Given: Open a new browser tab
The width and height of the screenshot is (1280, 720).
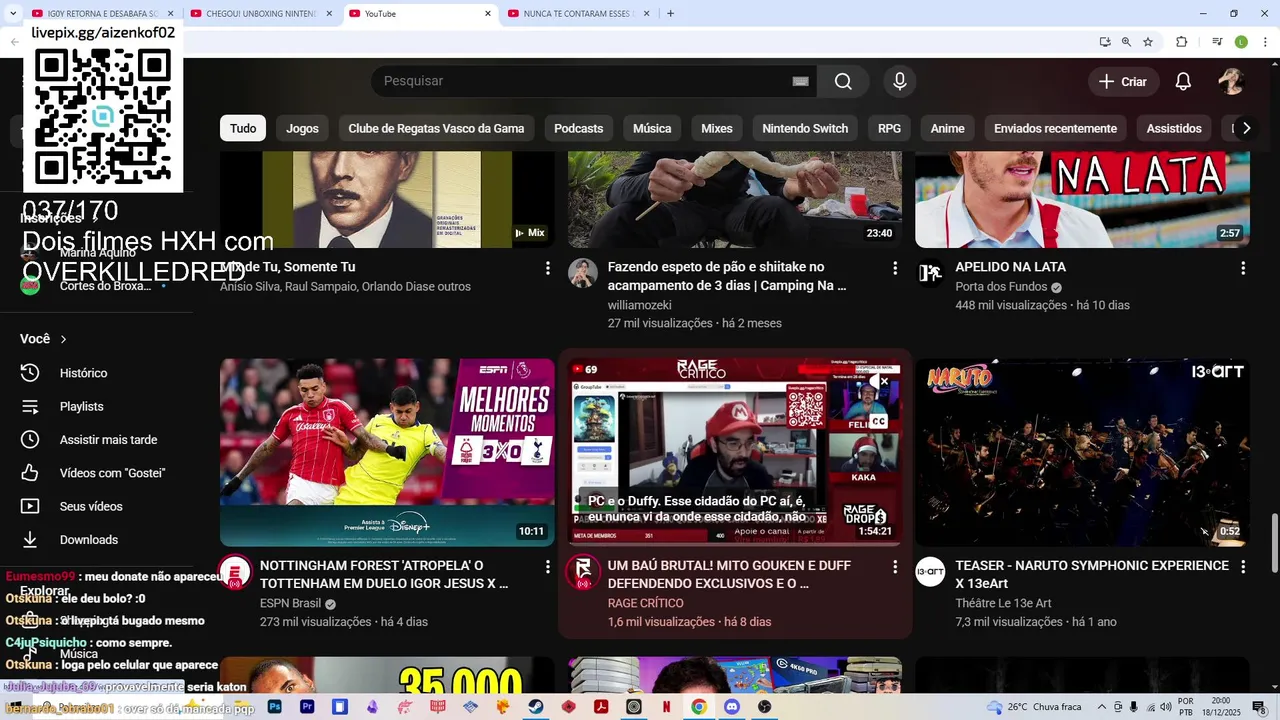Looking at the screenshot, I should coord(670,14).
